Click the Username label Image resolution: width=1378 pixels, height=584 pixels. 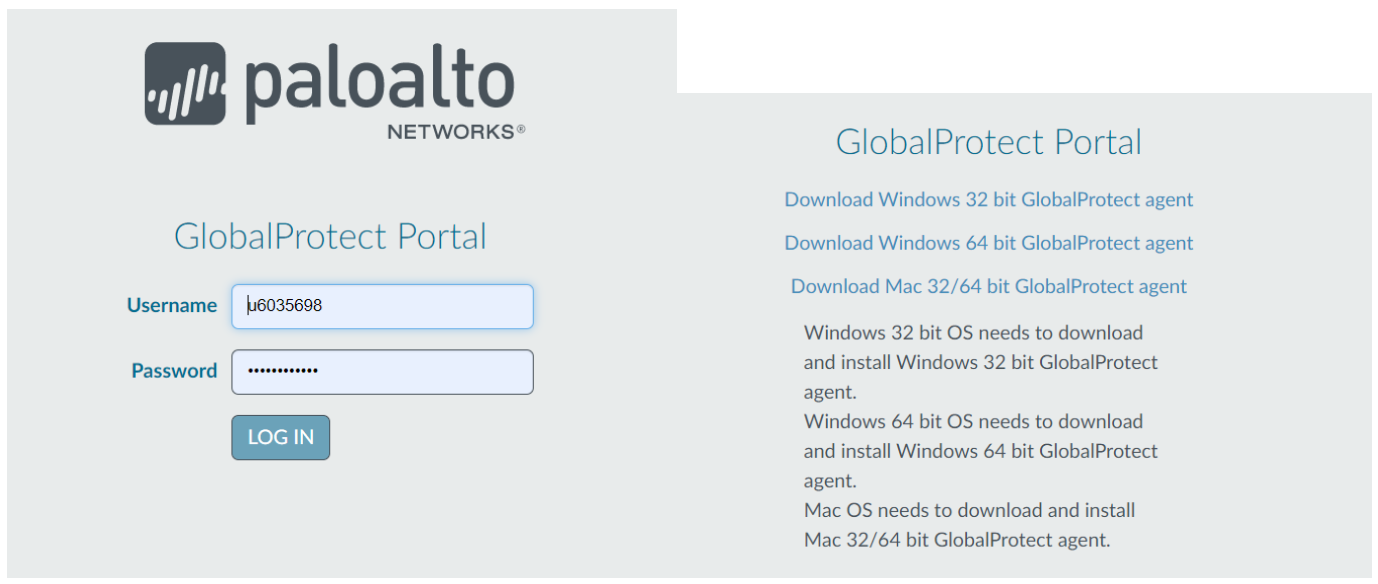click(172, 306)
